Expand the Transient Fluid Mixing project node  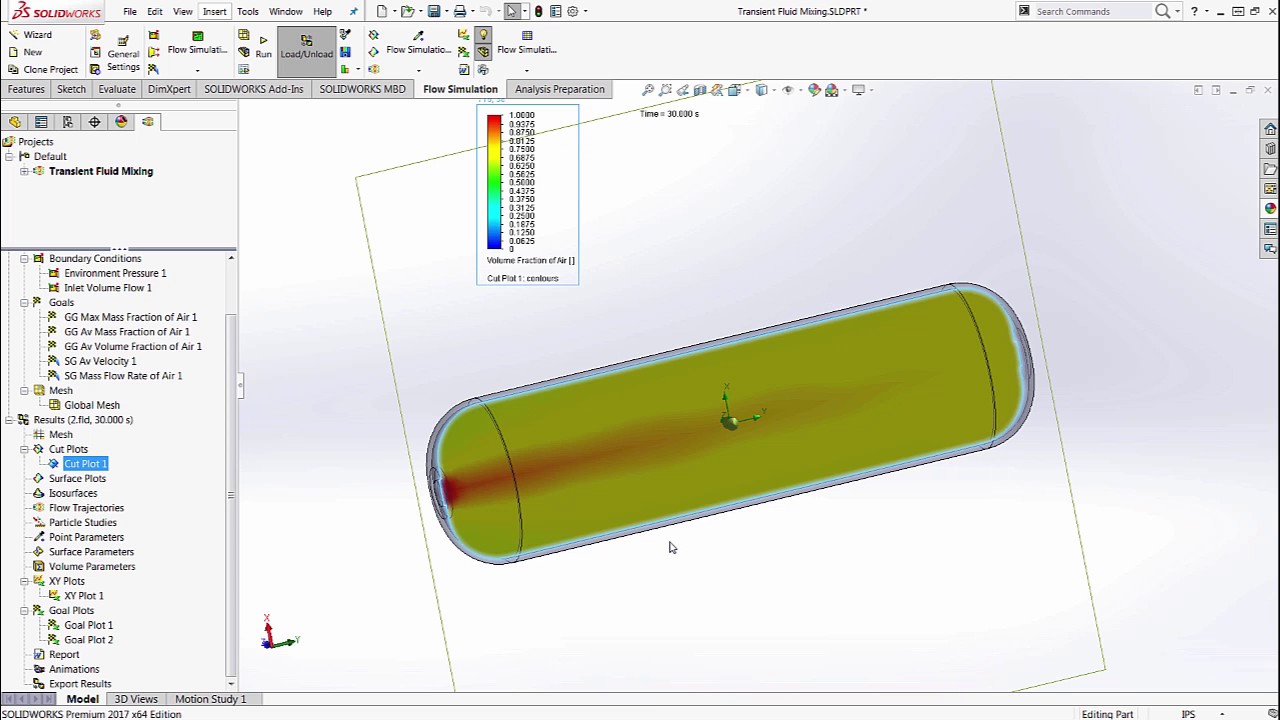coord(24,171)
